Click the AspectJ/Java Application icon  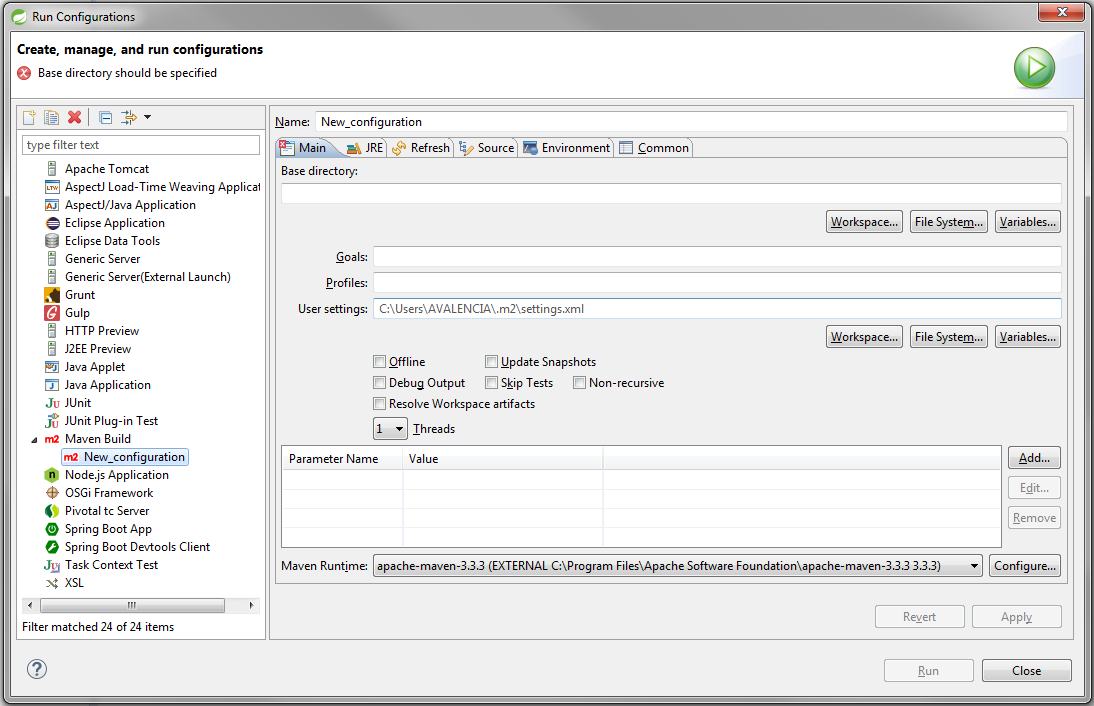tap(52, 205)
